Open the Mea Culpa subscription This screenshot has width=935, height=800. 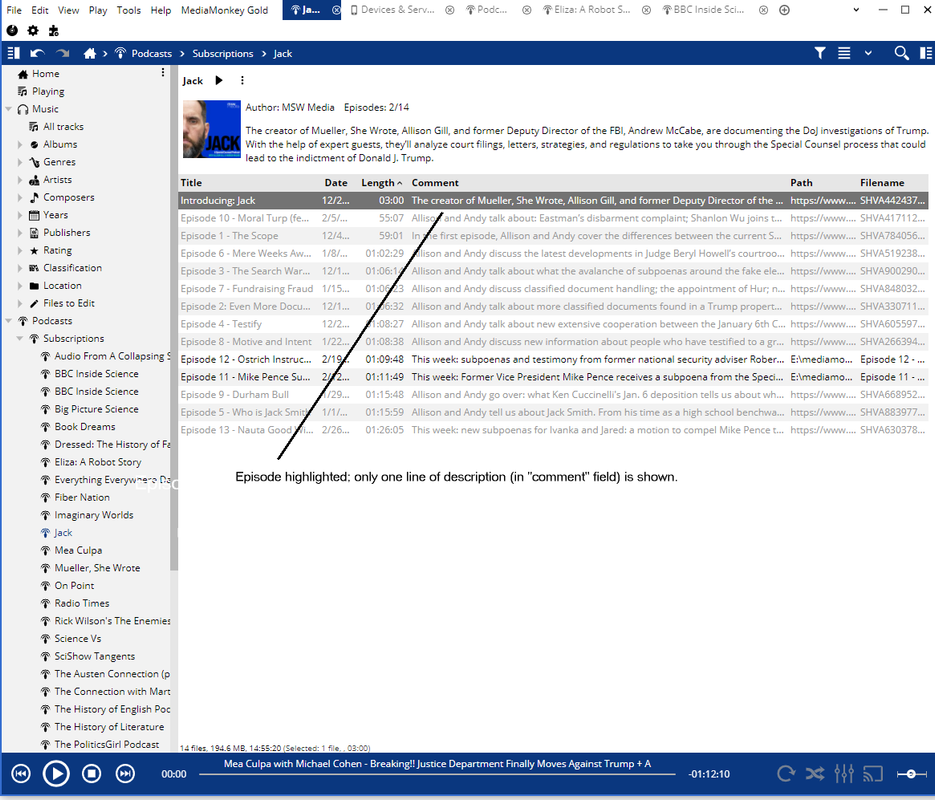(78, 550)
